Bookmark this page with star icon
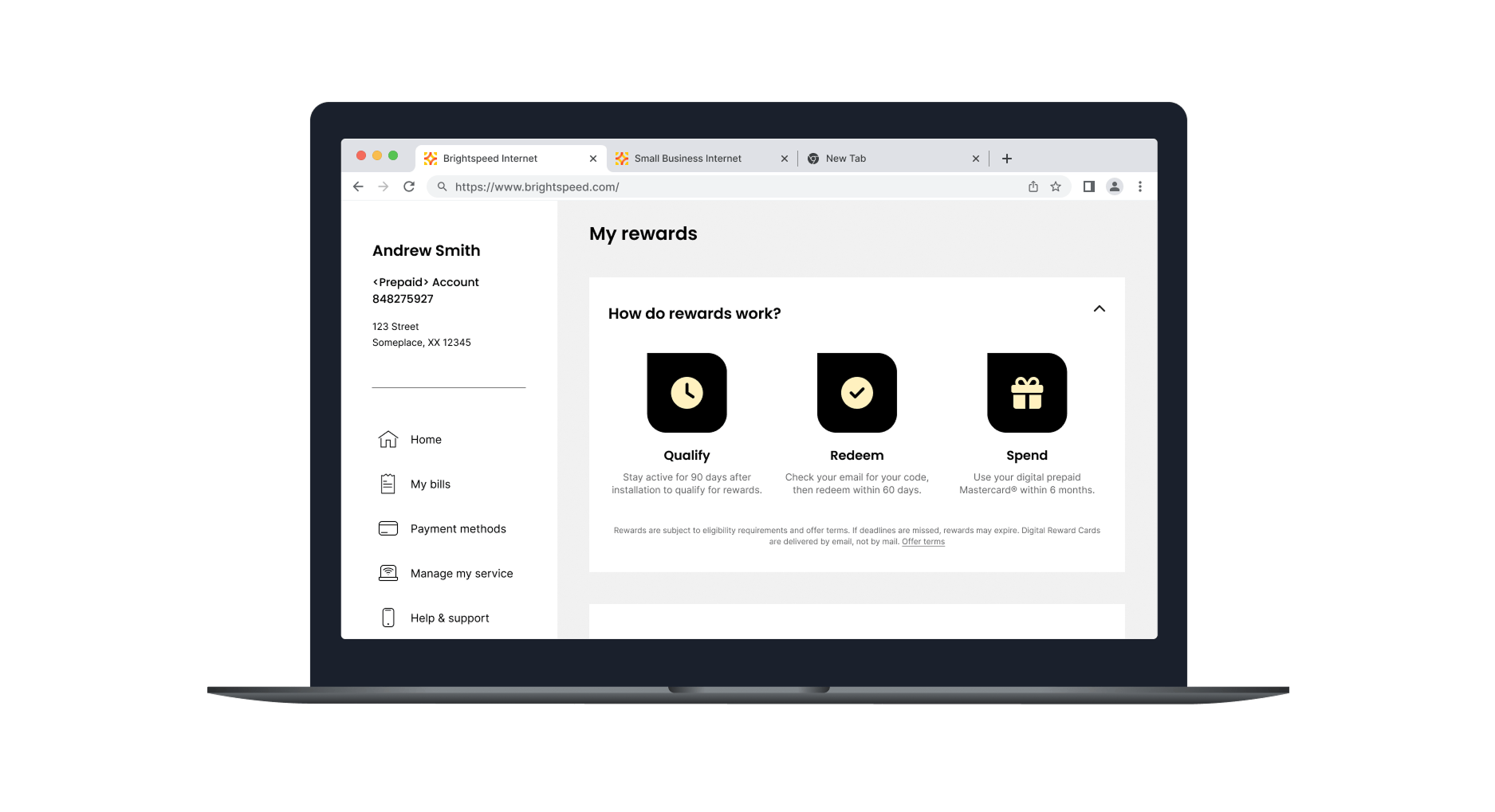1495x812 pixels. [x=1056, y=186]
